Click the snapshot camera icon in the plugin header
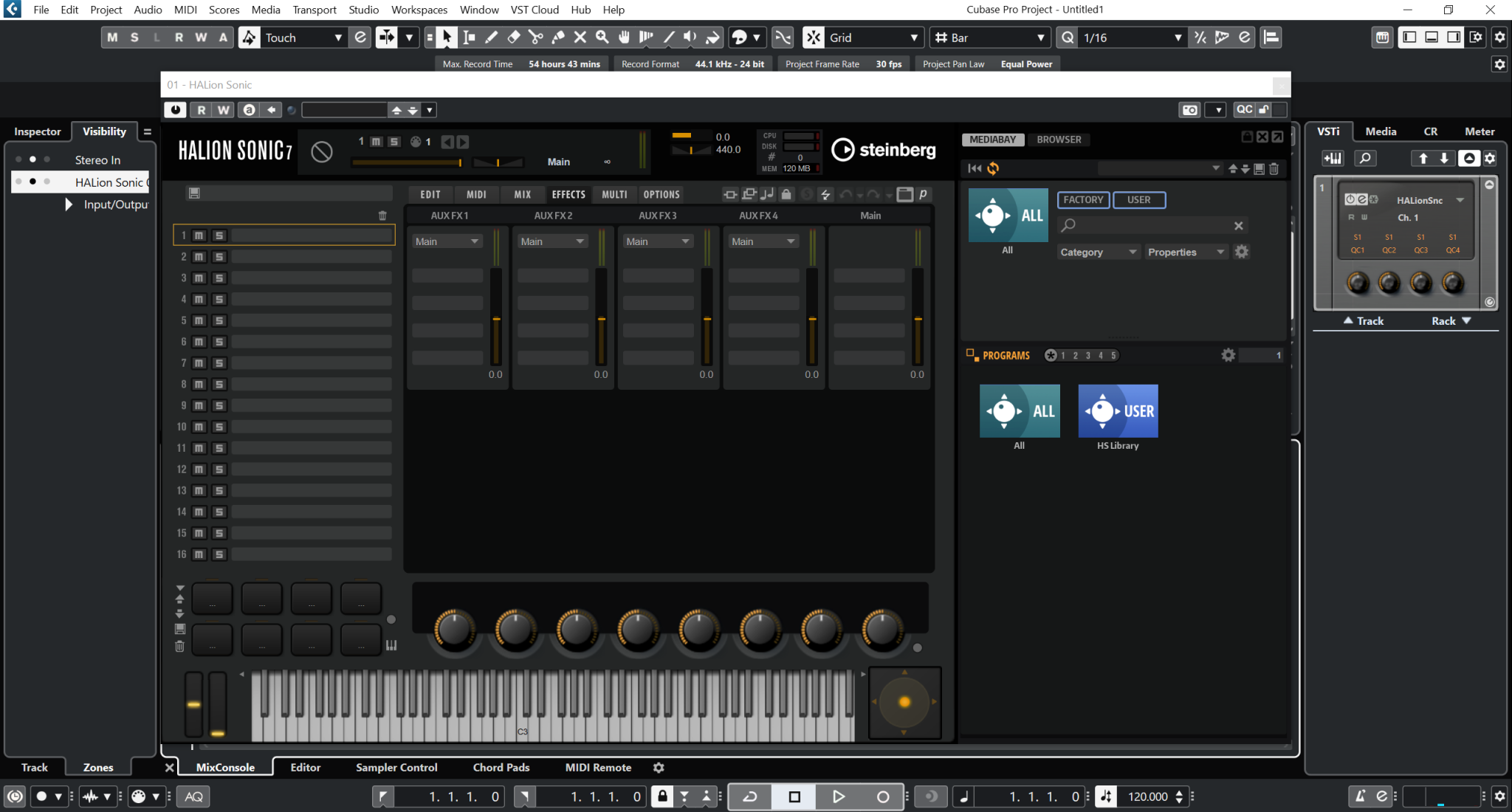Image resolution: width=1512 pixels, height=812 pixels. click(1189, 109)
